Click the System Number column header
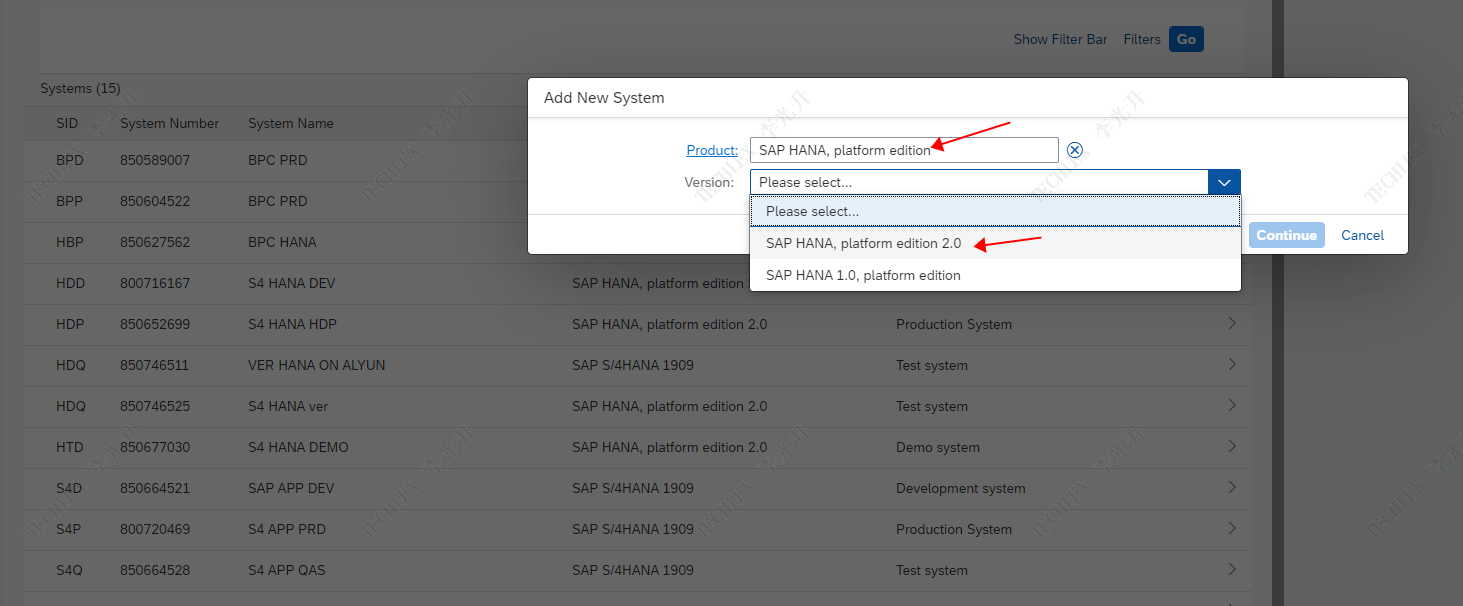 tap(169, 123)
